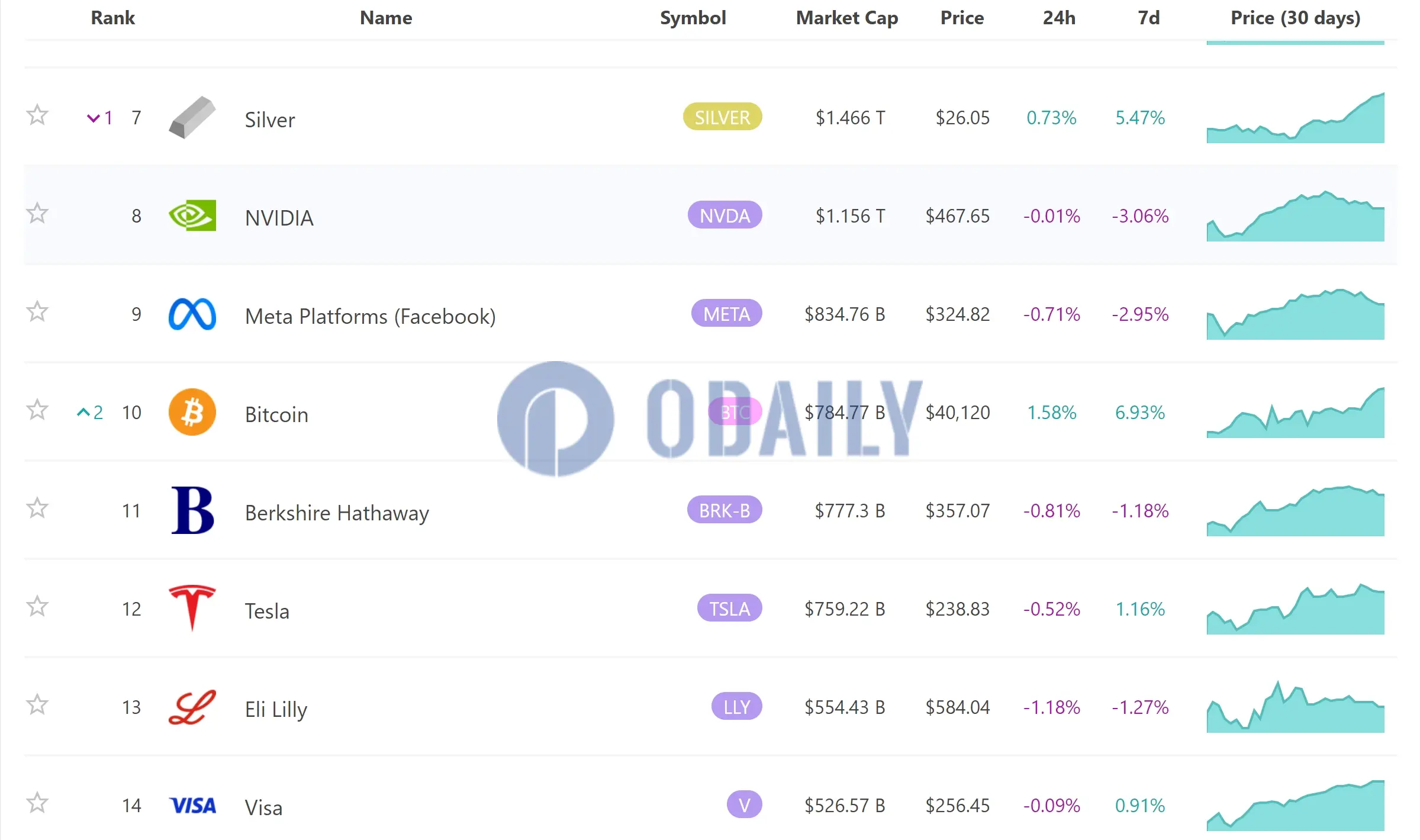The image size is (1420, 840).
Task: Click the 7d column header
Action: [1148, 18]
